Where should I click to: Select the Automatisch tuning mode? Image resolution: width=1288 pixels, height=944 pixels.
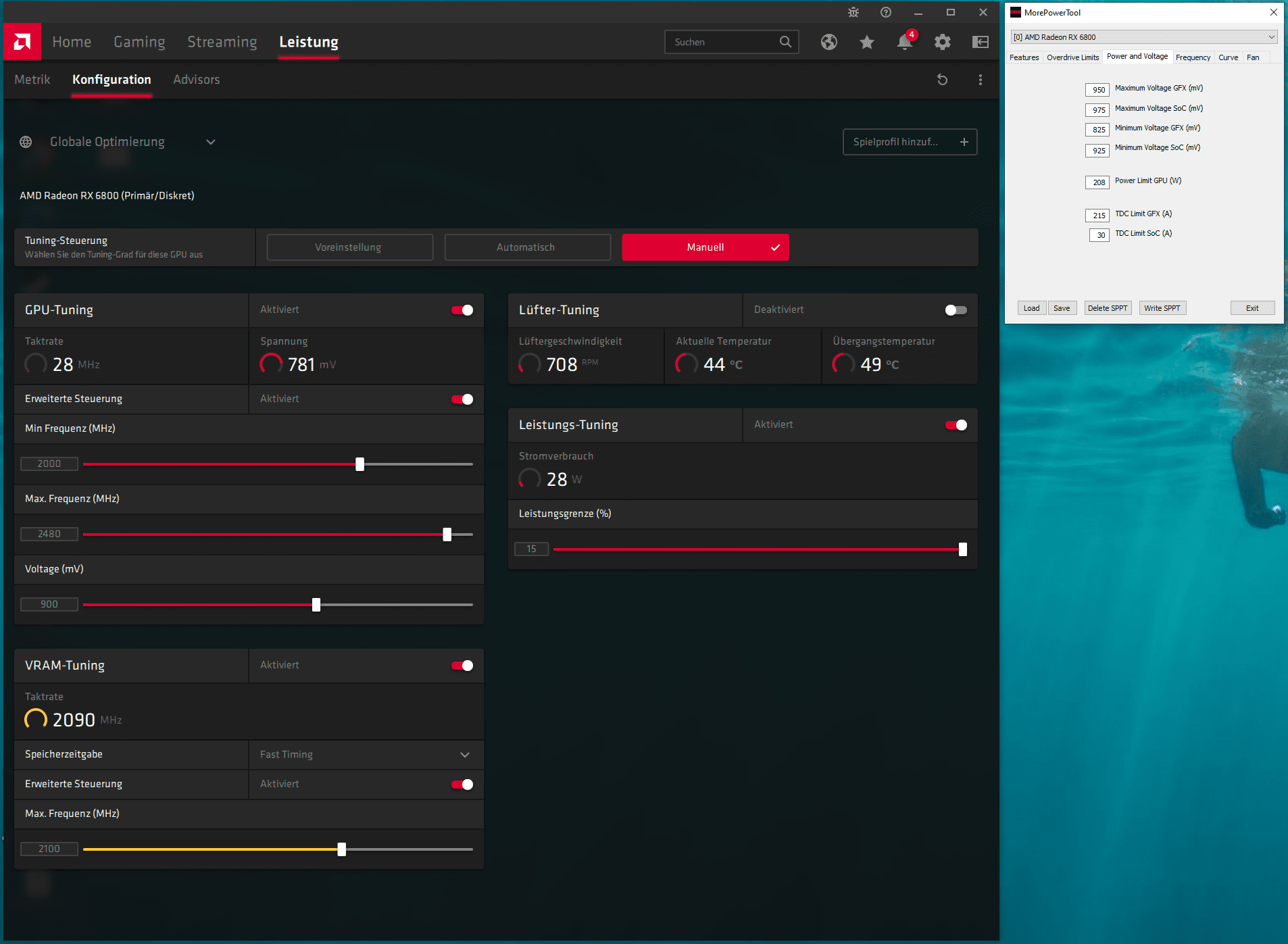tap(527, 247)
